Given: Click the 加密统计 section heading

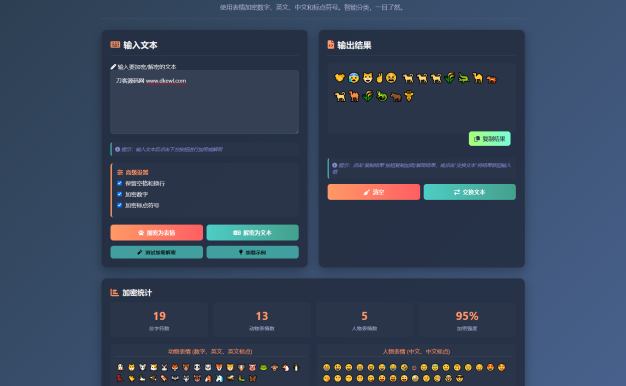Looking at the screenshot, I should [x=137, y=293].
